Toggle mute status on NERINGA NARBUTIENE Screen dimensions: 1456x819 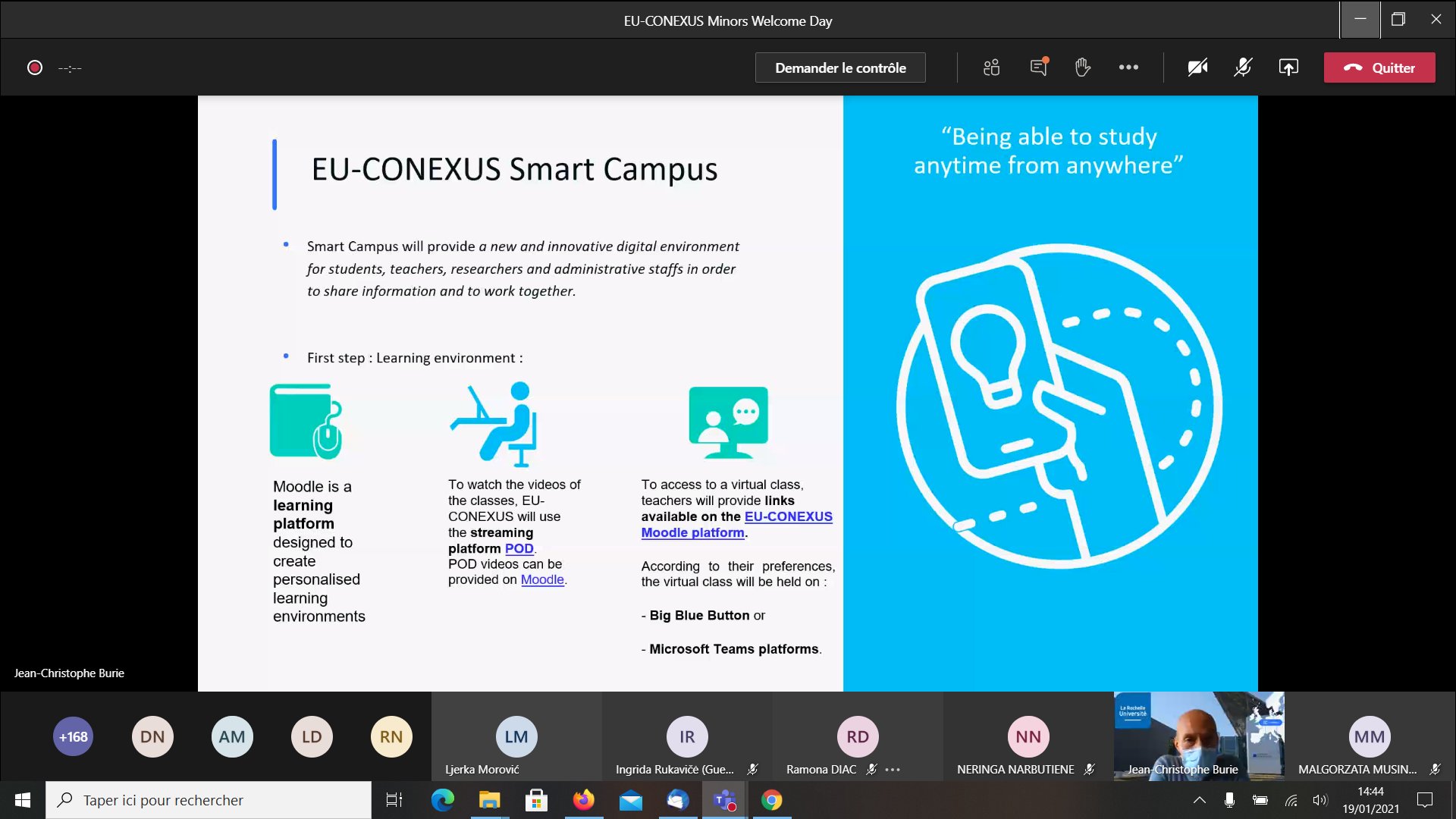1089,769
